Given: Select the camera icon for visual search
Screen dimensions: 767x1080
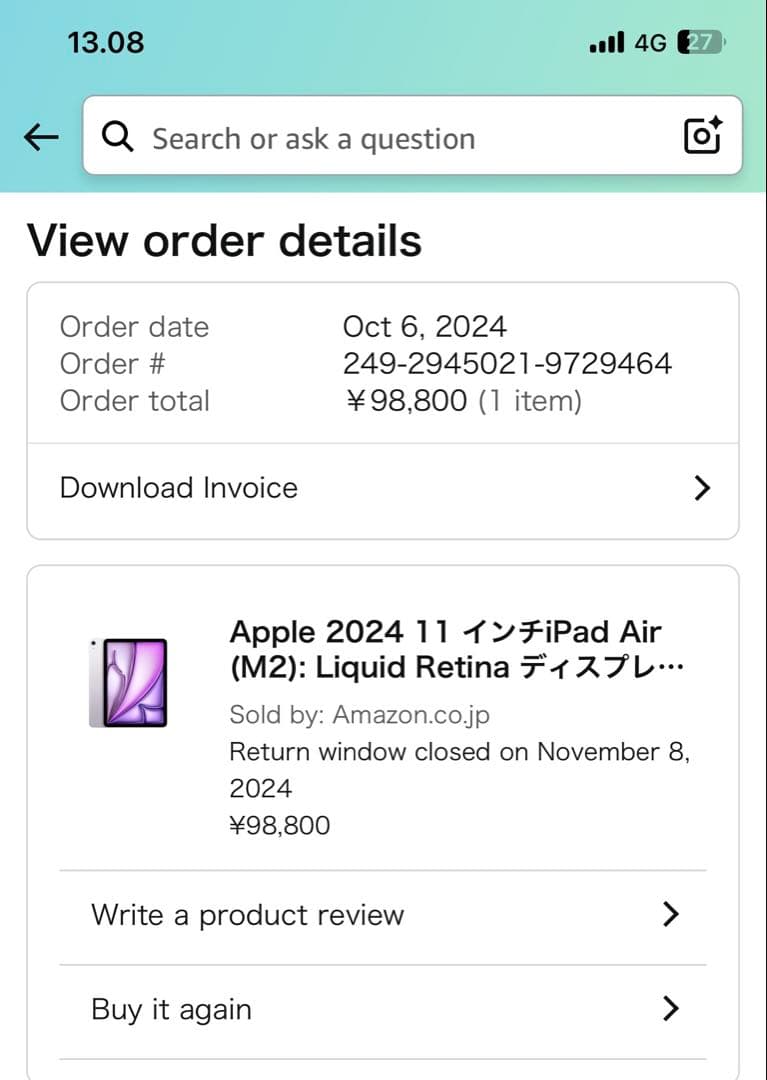Looking at the screenshot, I should 701,136.
